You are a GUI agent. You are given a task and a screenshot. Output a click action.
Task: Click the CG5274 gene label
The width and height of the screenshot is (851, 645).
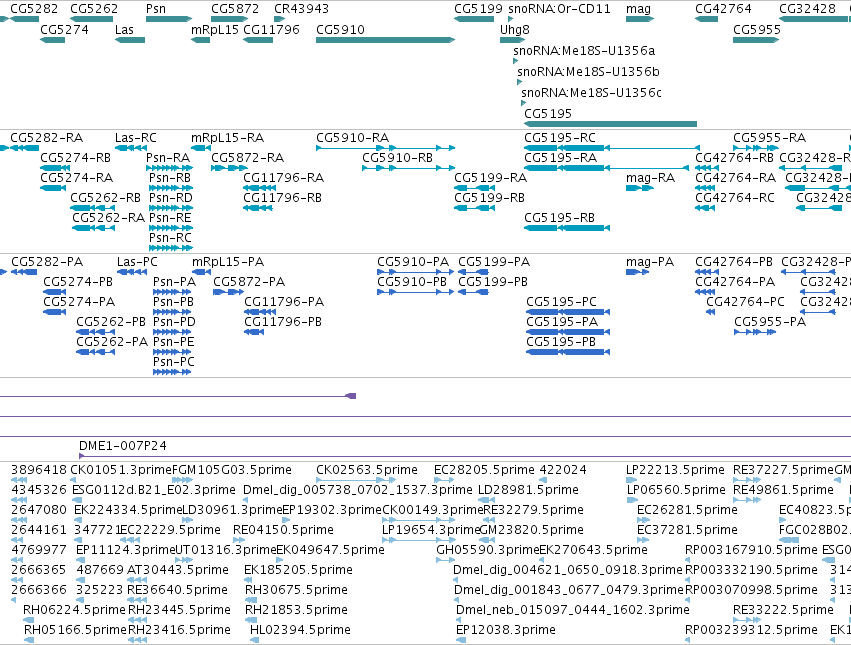coord(64,30)
